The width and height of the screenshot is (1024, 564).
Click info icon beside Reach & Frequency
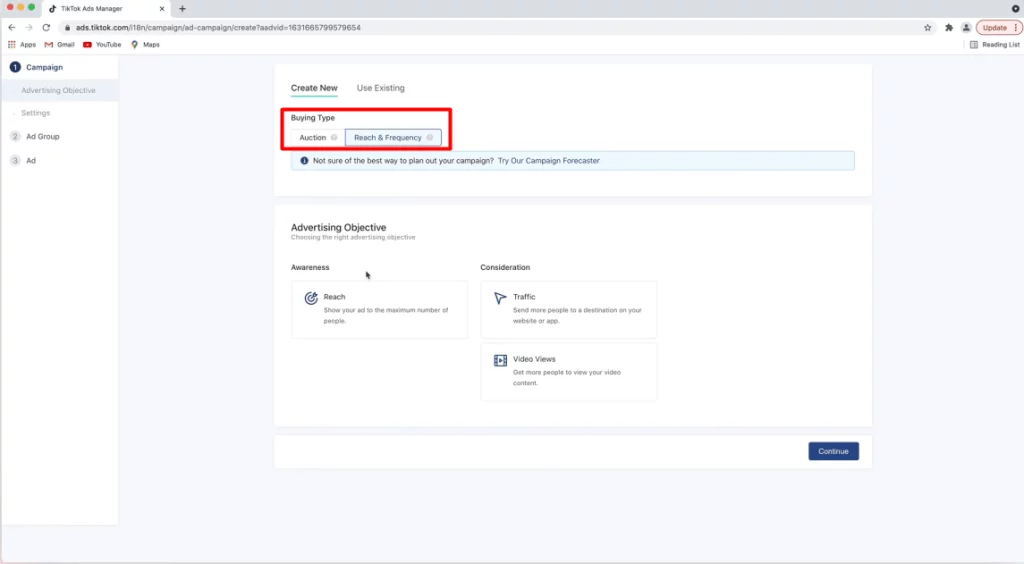coord(430,138)
